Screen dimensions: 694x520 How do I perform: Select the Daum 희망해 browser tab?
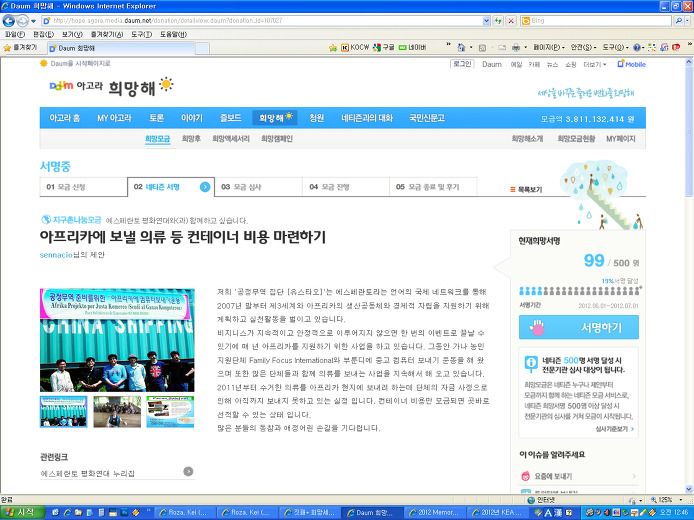121,48
